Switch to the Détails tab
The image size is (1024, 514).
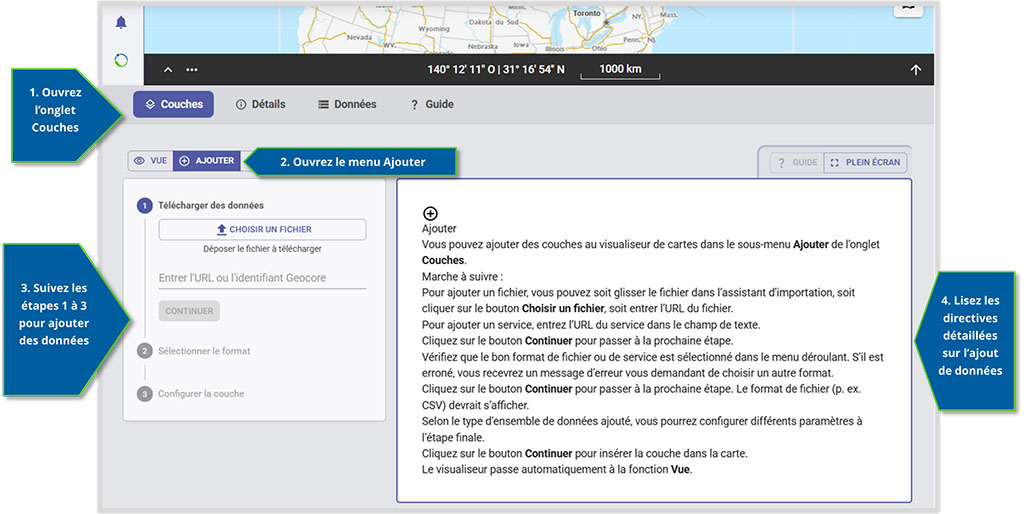pos(261,104)
